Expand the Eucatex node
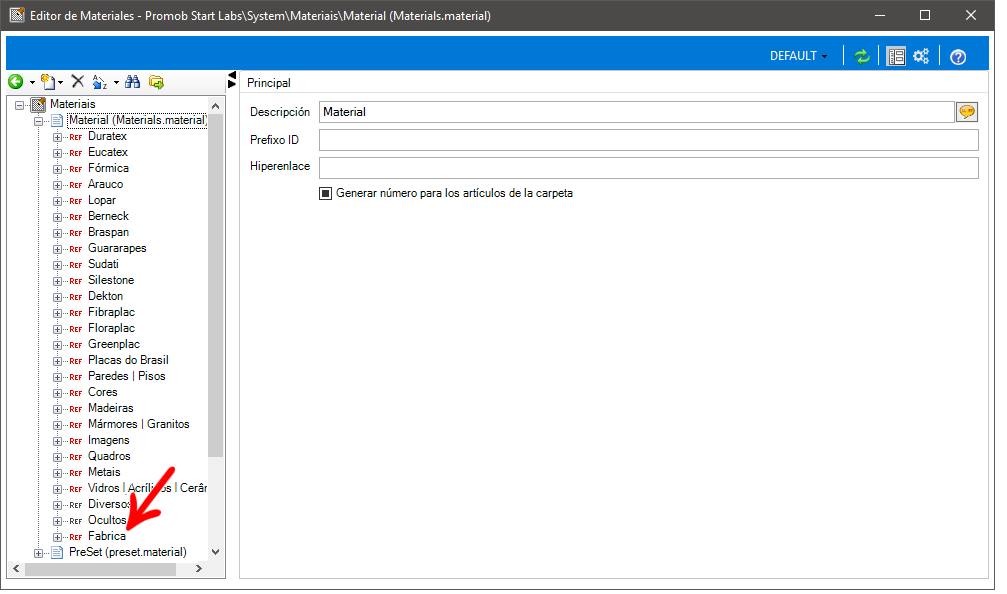Viewport: 1007px width, 594px height. point(57,153)
